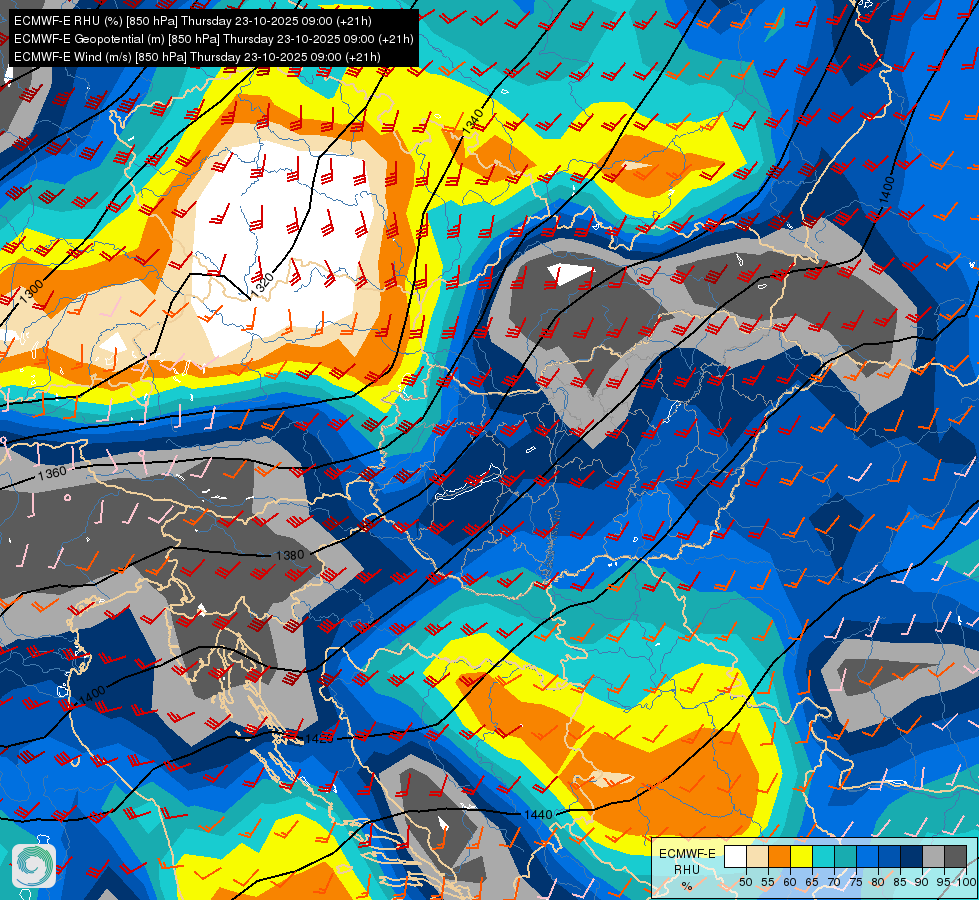The height and width of the screenshot is (900, 979).
Task: Click the legend value 50
Action: click(745, 882)
